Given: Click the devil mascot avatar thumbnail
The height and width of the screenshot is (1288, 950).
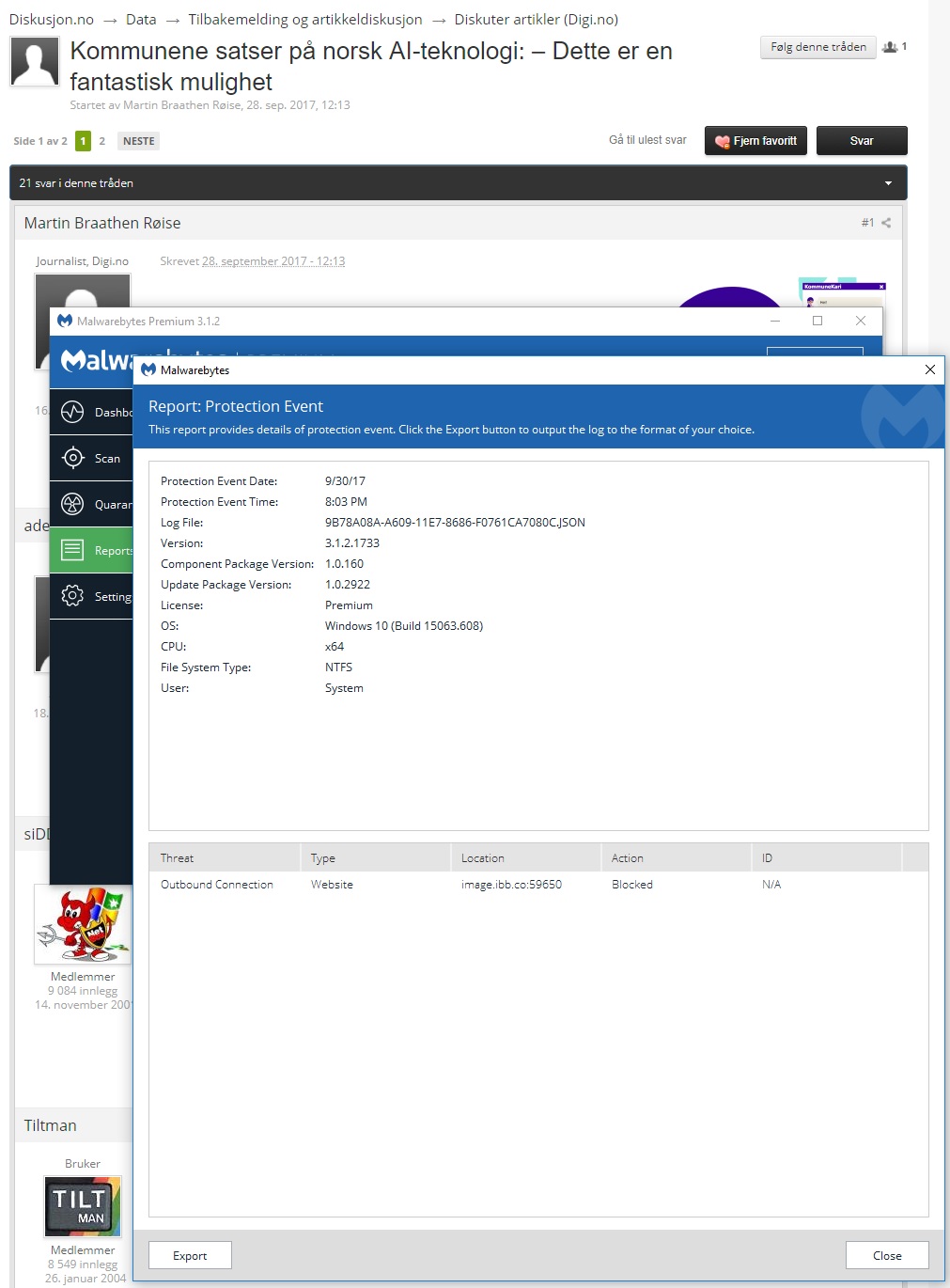Looking at the screenshot, I should coord(83,924).
